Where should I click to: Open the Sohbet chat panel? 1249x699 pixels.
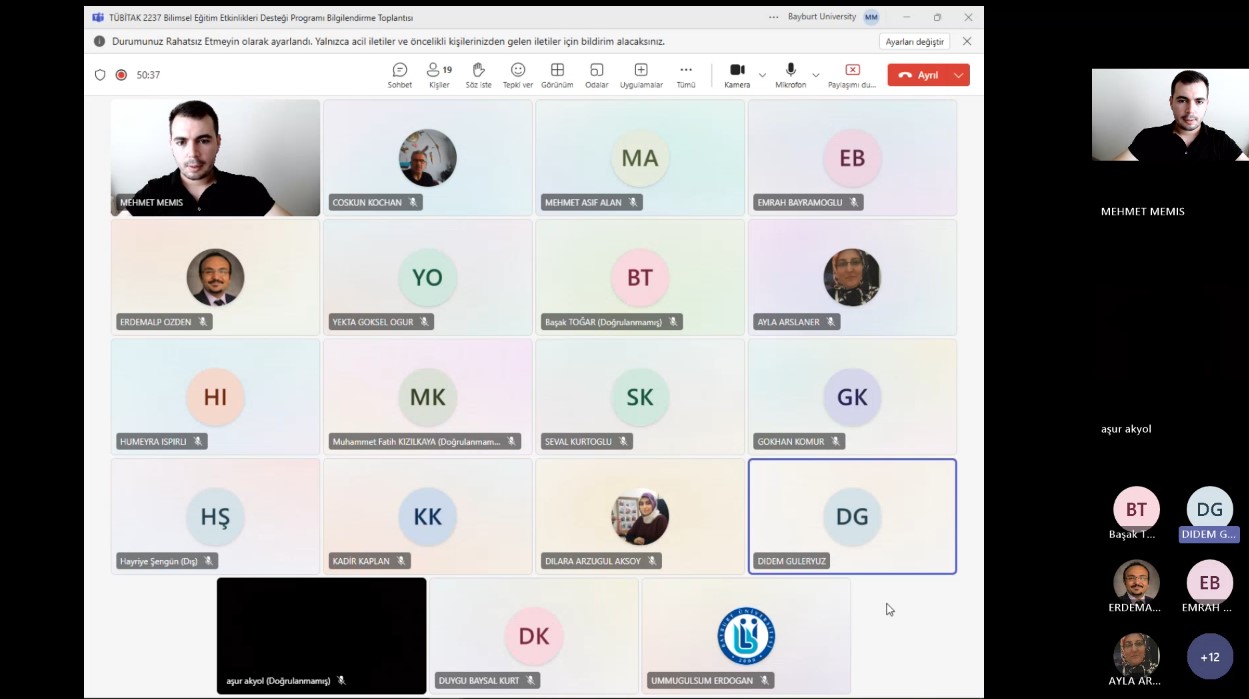pos(399,75)
